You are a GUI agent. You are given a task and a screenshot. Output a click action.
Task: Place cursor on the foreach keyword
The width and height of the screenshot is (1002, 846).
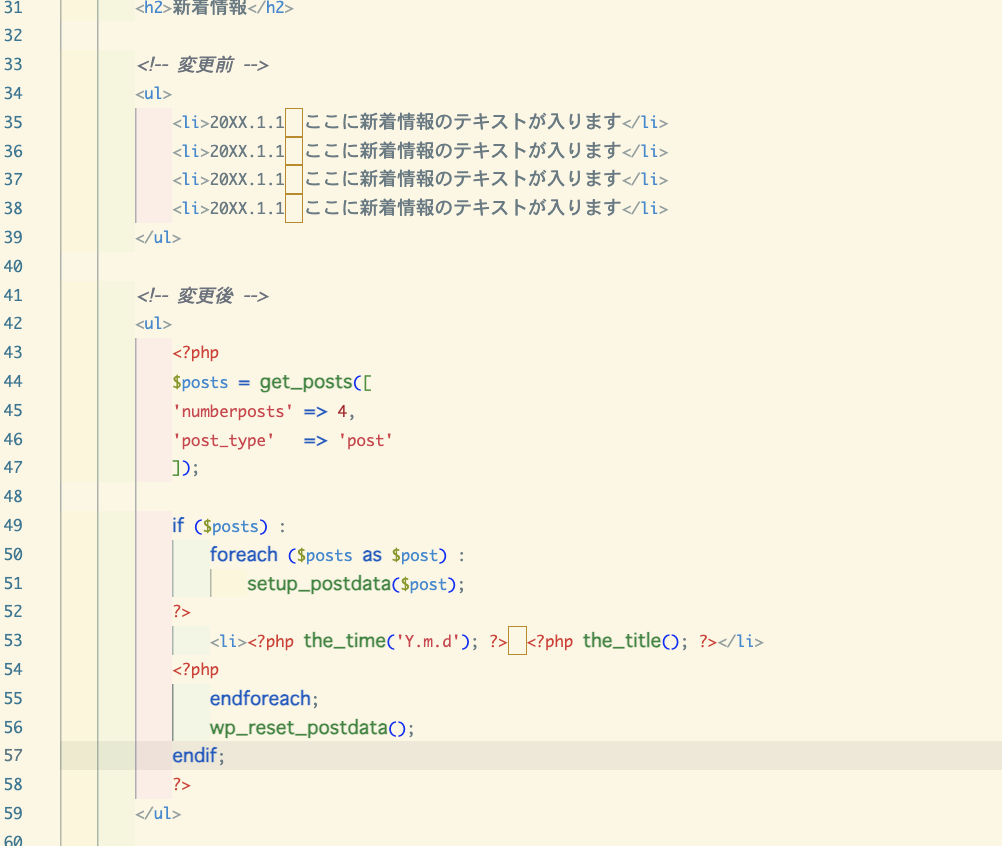[x=243, y=554]
